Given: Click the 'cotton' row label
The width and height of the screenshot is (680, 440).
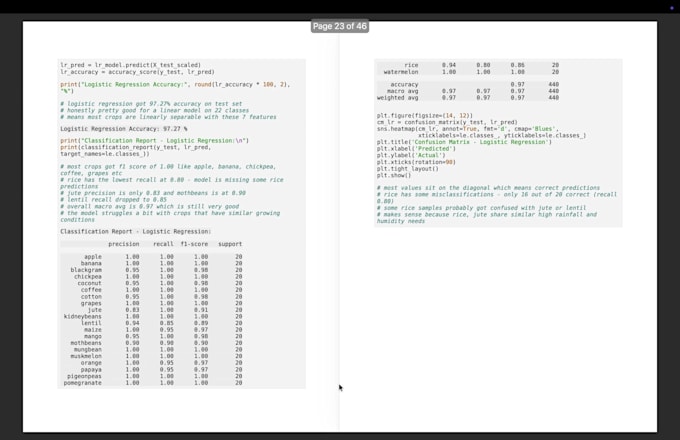Looking at the screenshot, I should point(91,297).
